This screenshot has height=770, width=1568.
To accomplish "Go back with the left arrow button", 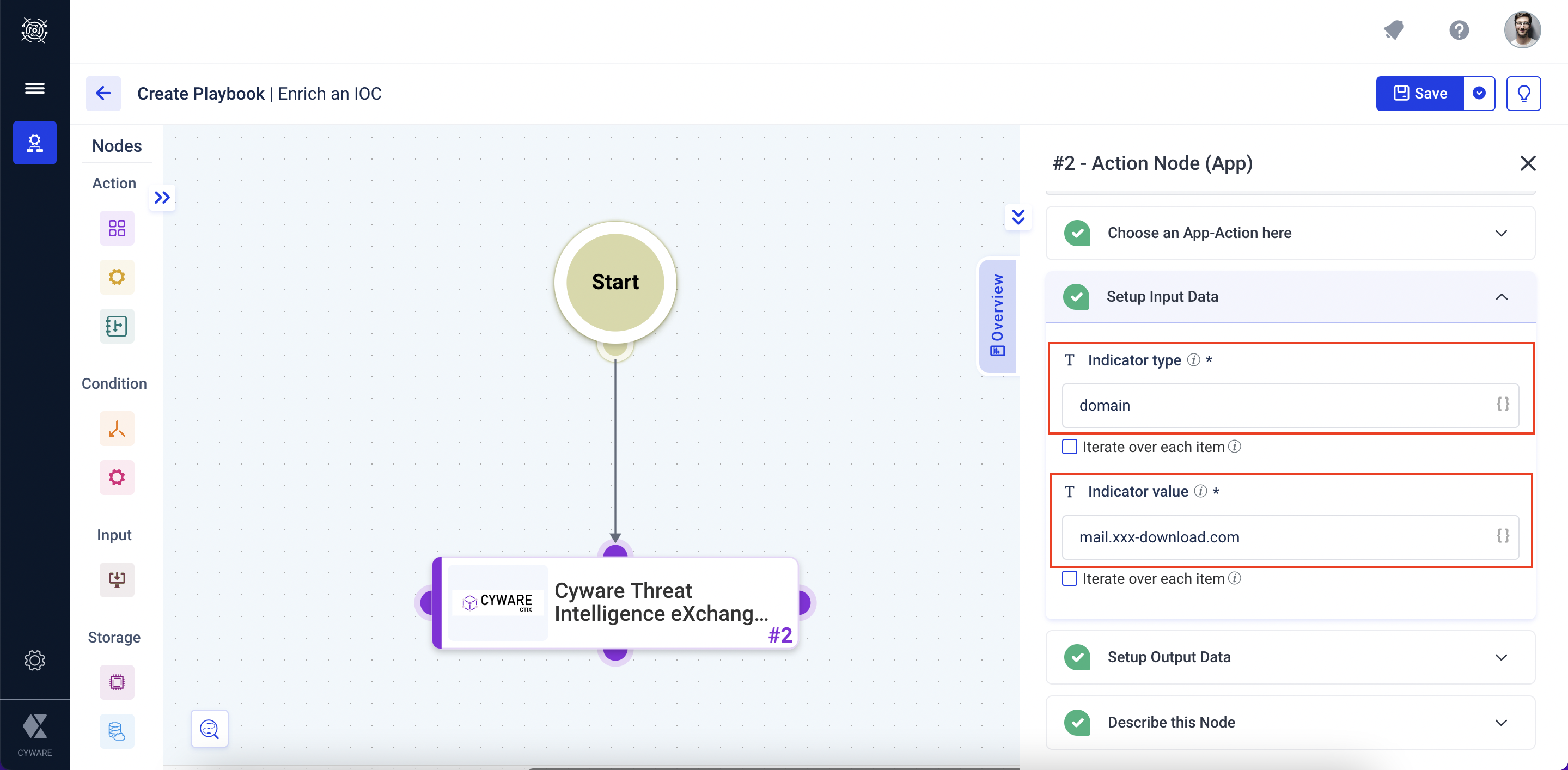I will 103,93.
